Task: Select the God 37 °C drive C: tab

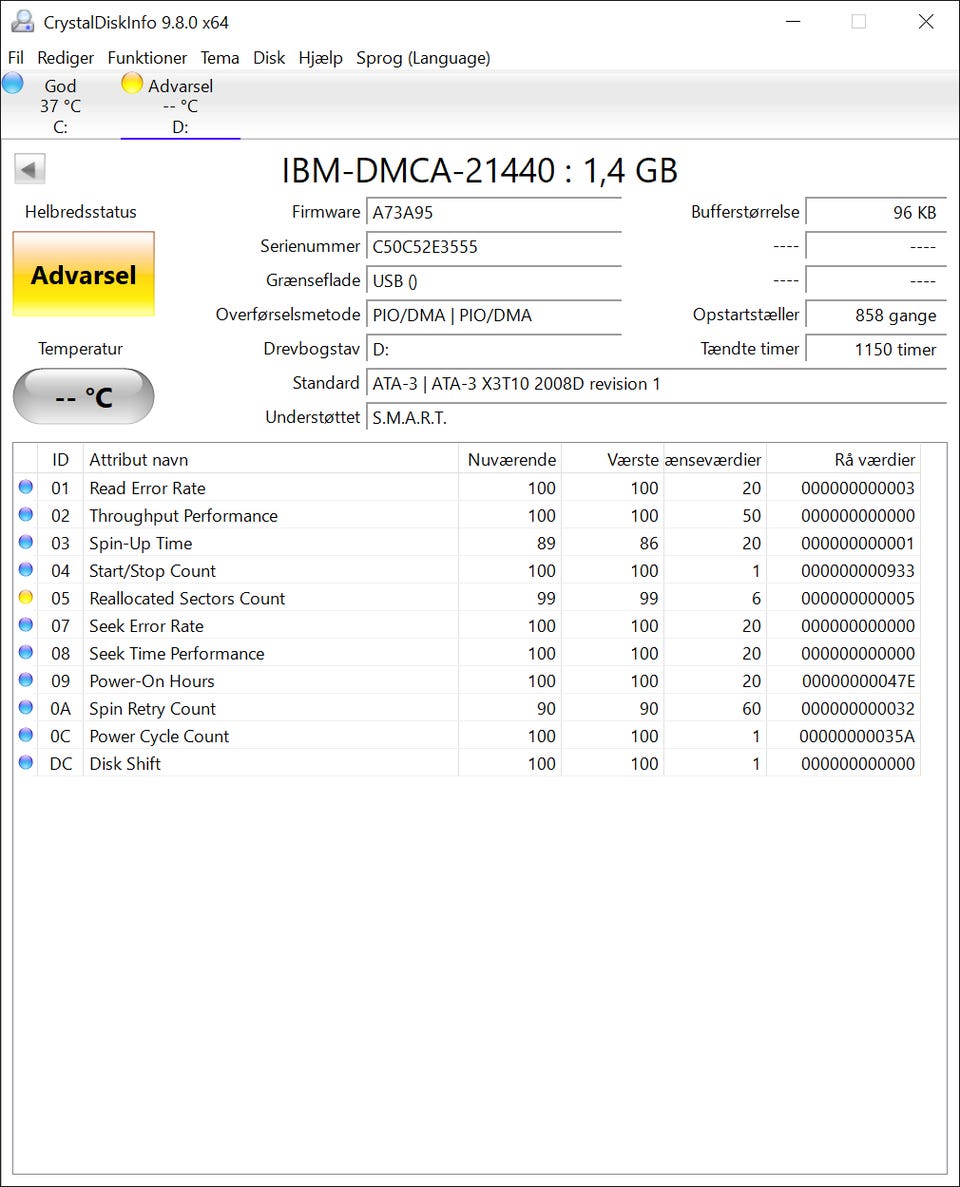Action: coord(60,106)
